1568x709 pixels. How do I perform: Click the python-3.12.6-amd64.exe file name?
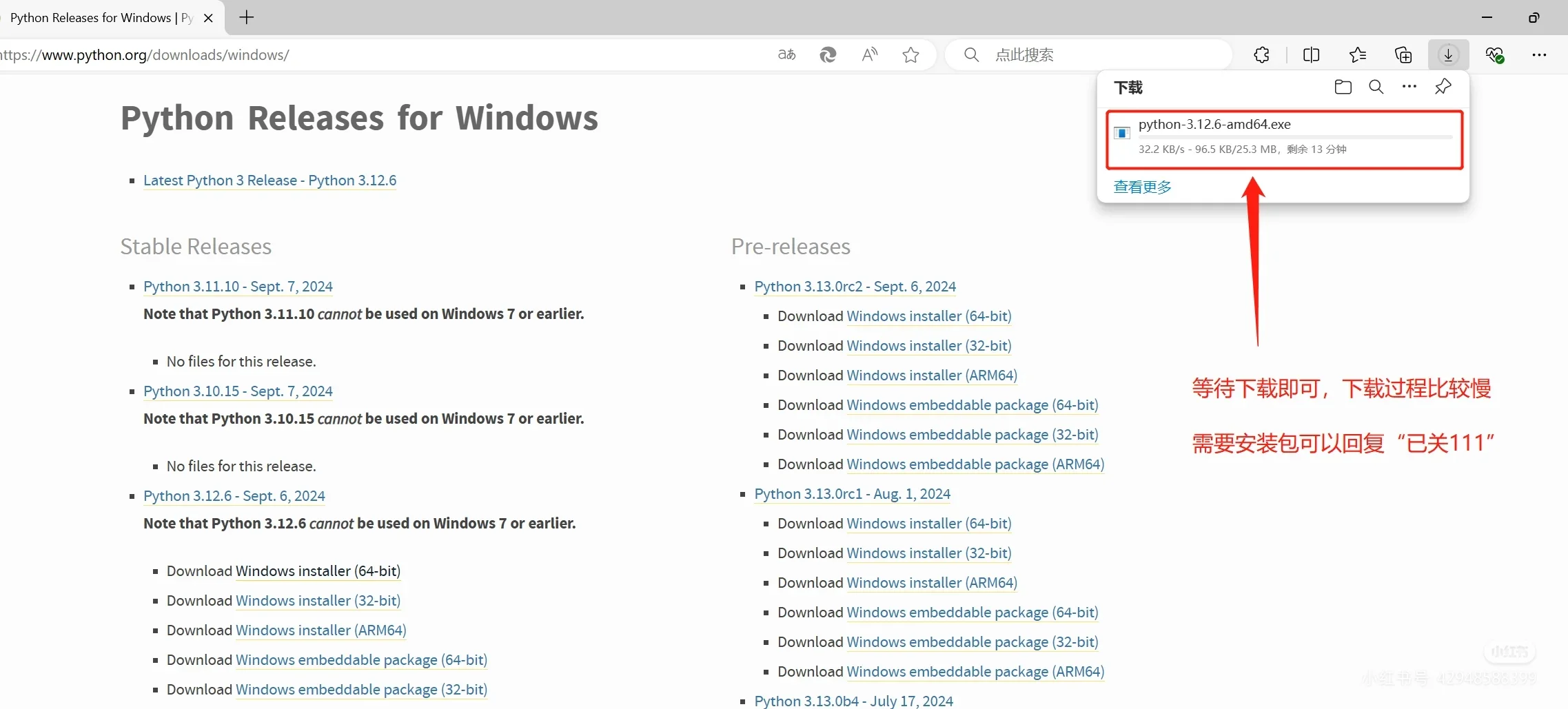pos(1214,124)
